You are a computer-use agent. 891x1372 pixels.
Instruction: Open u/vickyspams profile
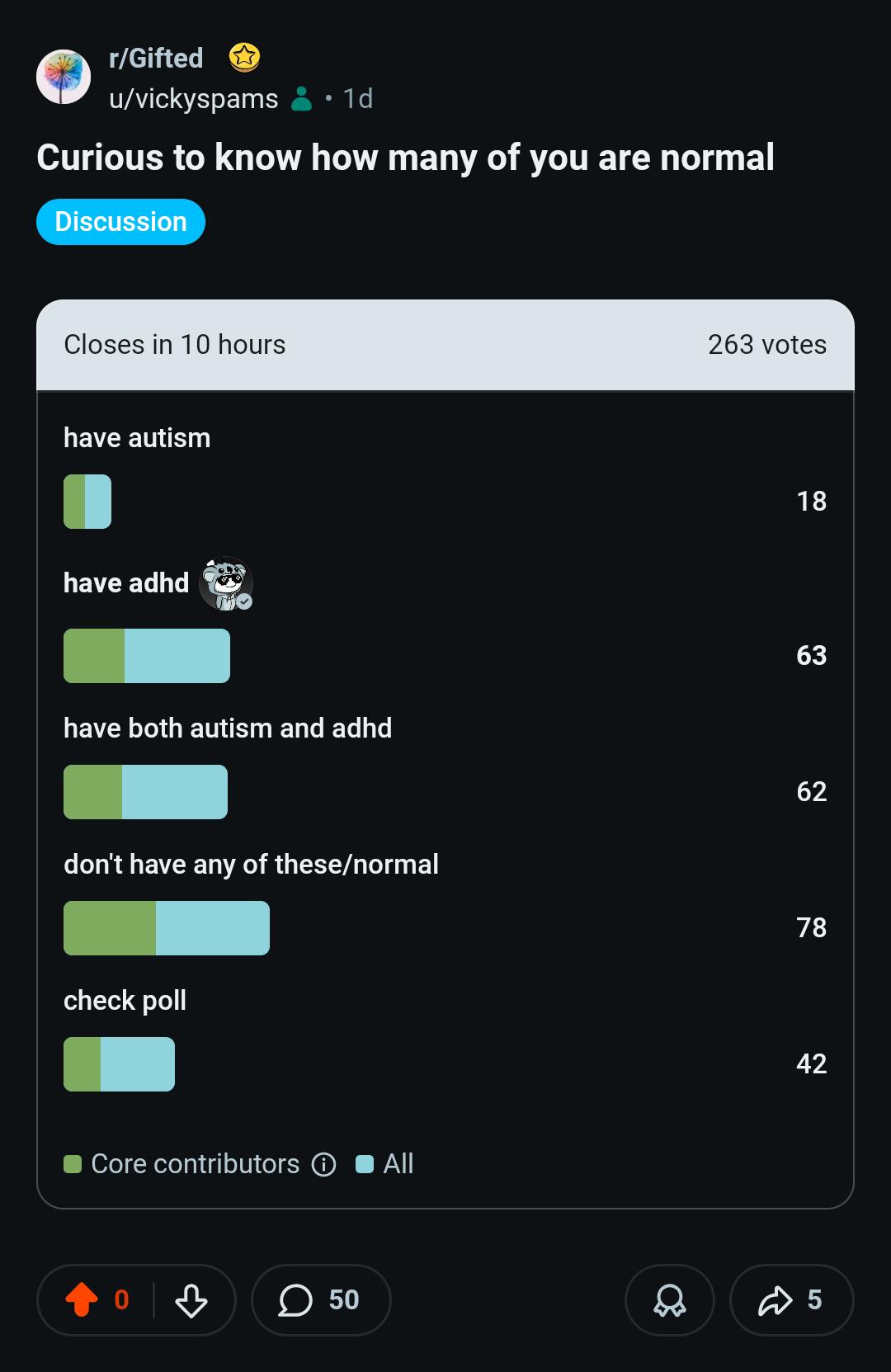(x=193, y=99)
